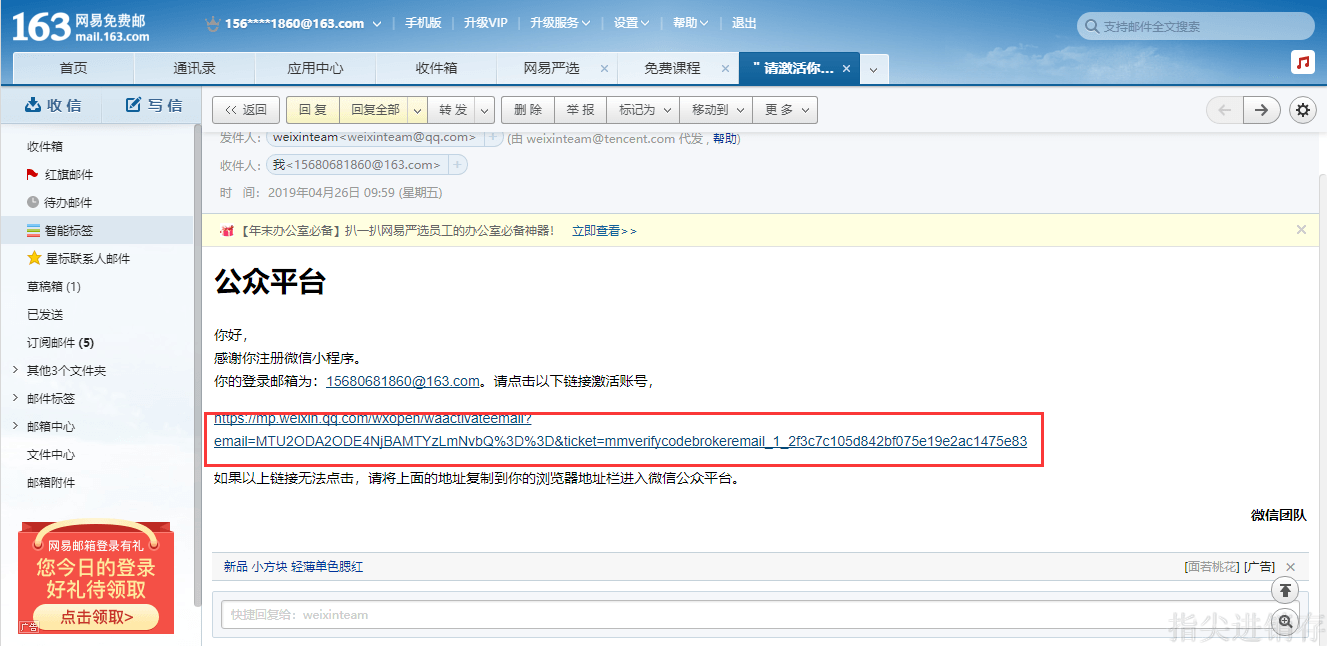
Task: Close the 网易严选 tab
Action: [x=604, y=69]
